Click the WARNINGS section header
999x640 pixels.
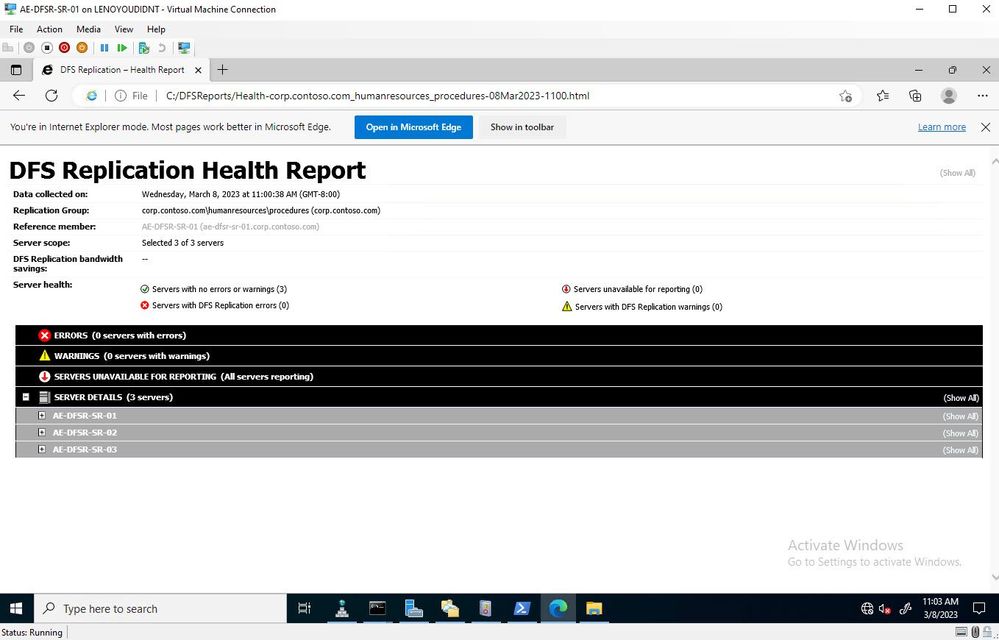click(x=499, y=356)
